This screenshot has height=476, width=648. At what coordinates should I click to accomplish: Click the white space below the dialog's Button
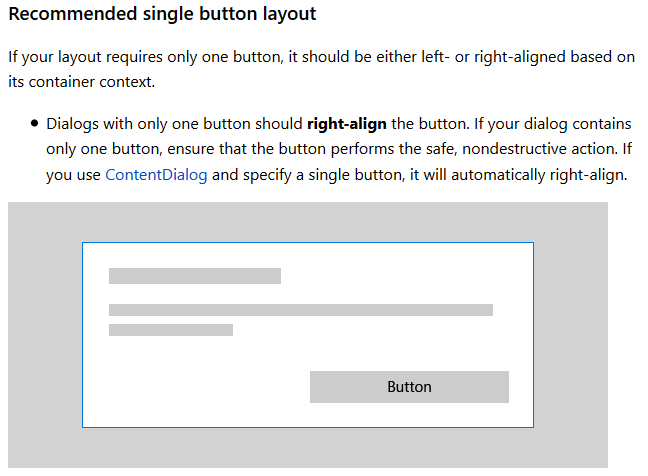tap(409, 415)
